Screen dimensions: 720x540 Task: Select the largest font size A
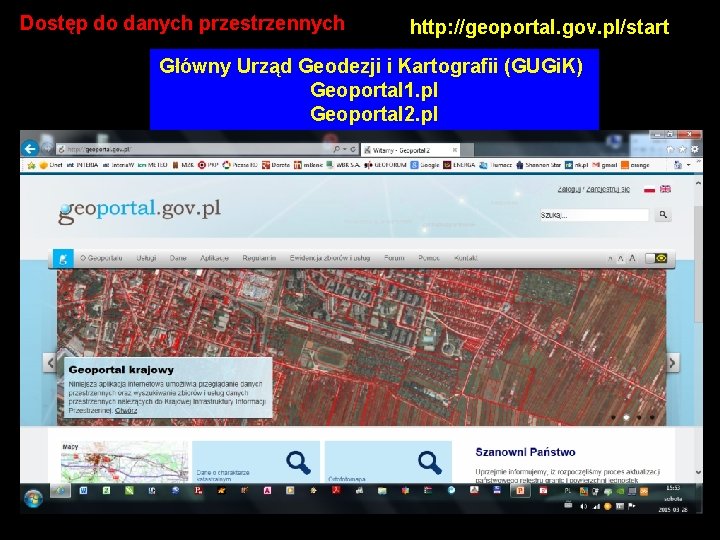632,259
